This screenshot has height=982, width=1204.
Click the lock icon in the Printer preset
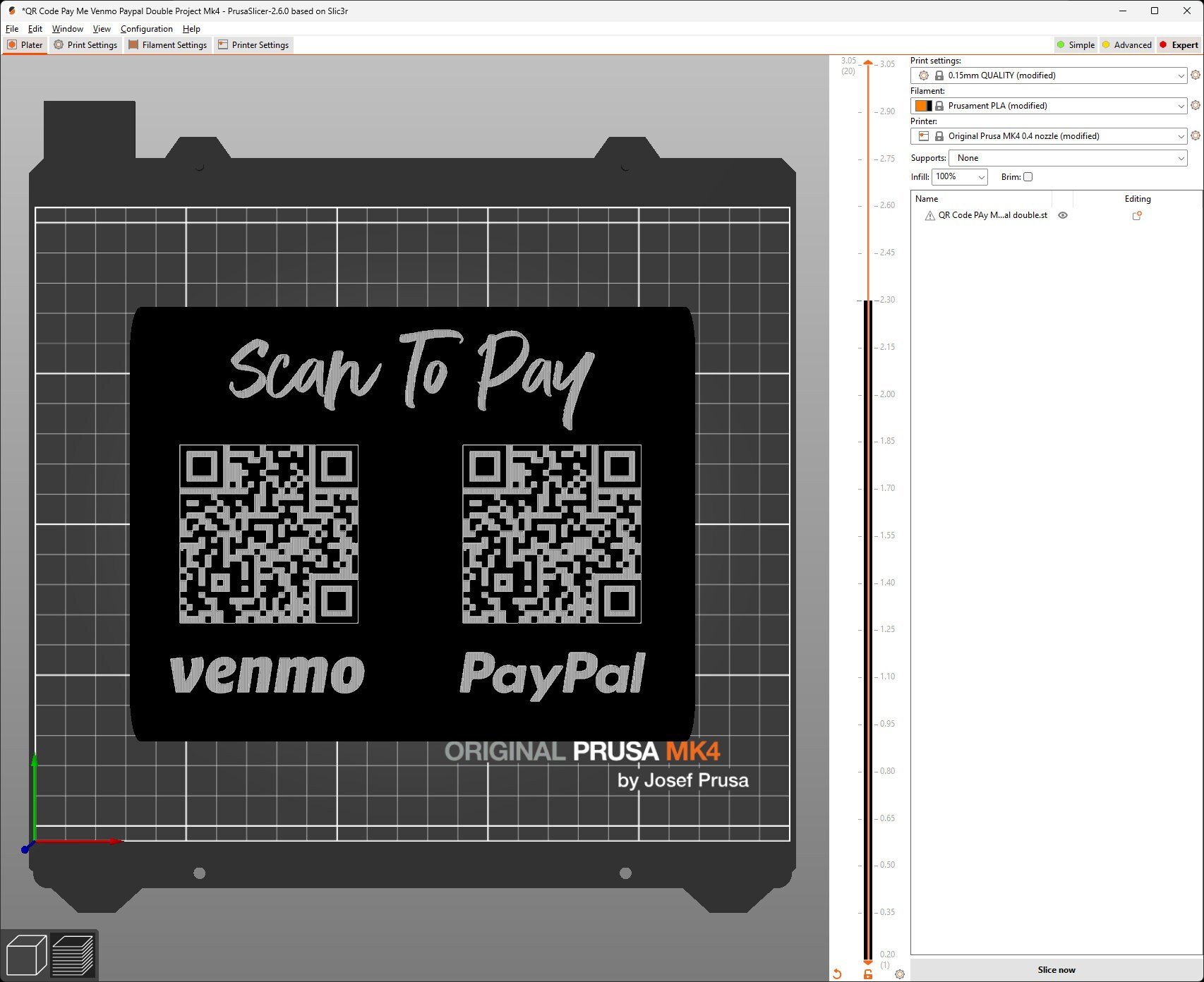pyautogui.click(x=939, y=136)
